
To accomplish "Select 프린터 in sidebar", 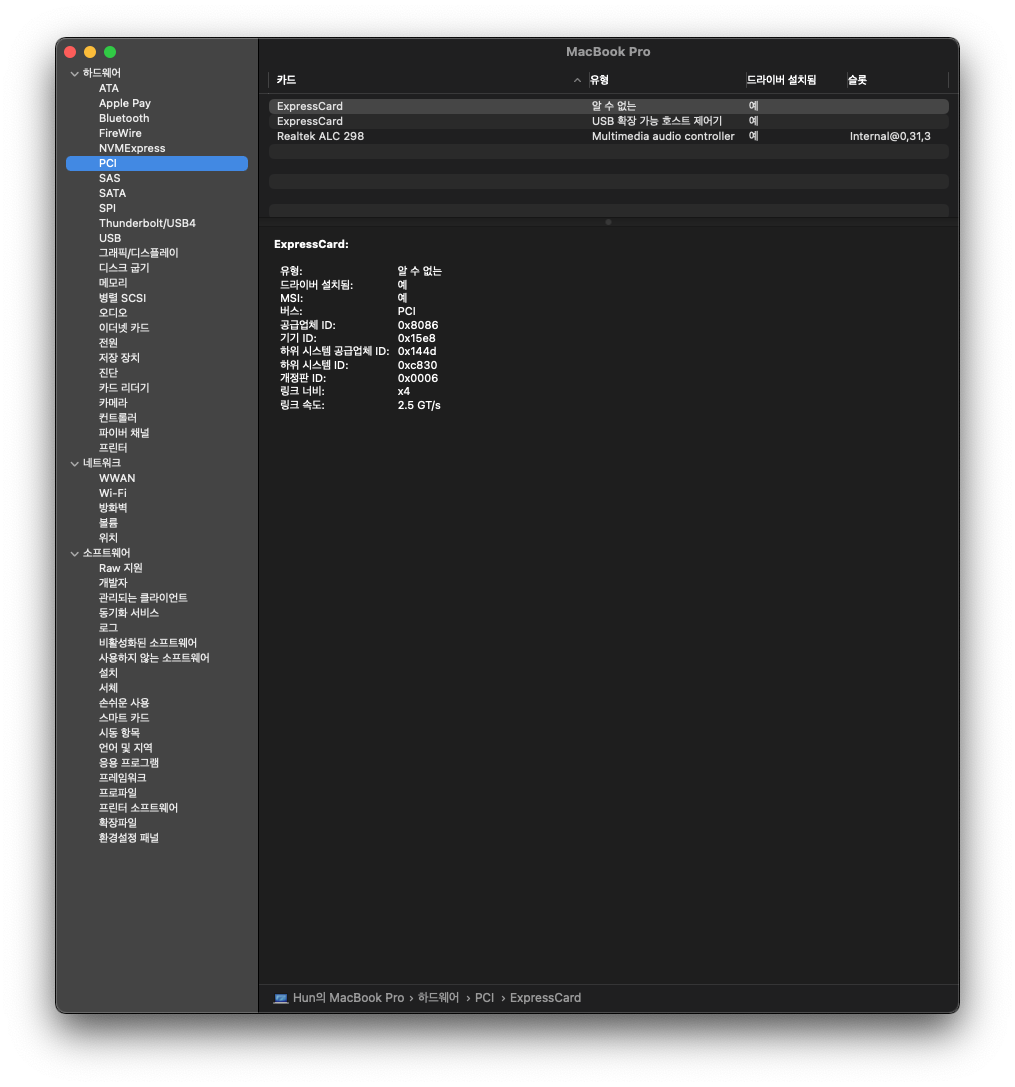I will click(x=113, y=448).
